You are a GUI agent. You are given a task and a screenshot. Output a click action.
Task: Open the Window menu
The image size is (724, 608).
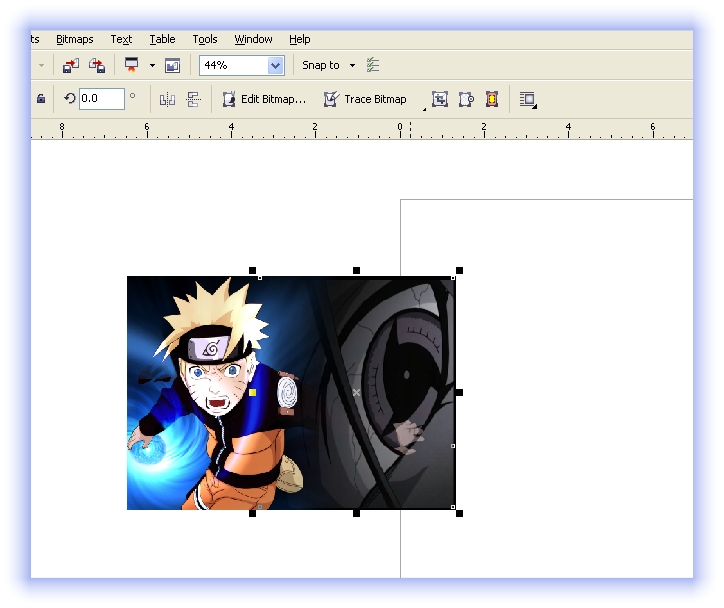pos(253,39)
